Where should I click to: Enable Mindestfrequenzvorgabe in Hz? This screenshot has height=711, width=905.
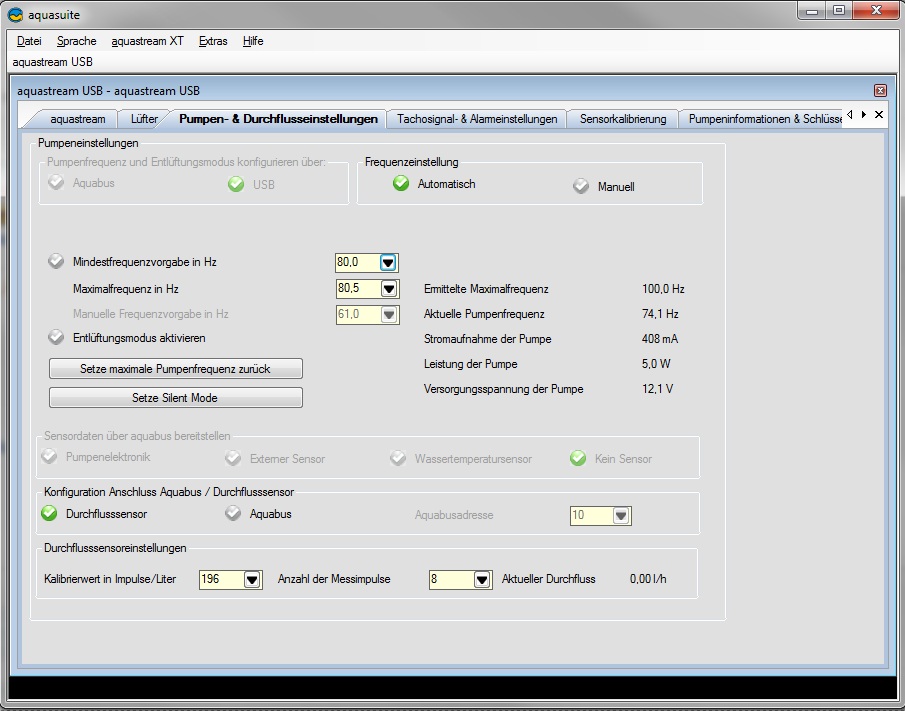coord(56,262)
